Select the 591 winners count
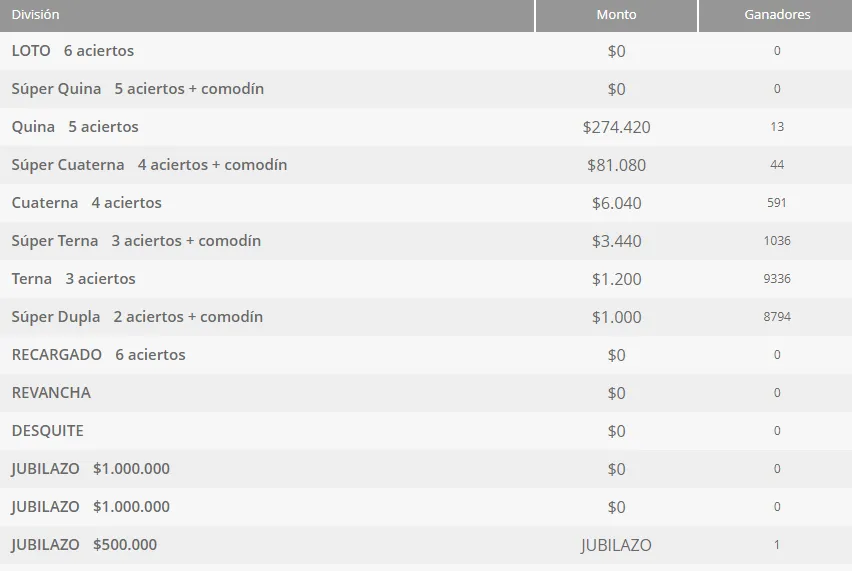The width and height of the screenshot is (852, 571). tap(777, 203)
